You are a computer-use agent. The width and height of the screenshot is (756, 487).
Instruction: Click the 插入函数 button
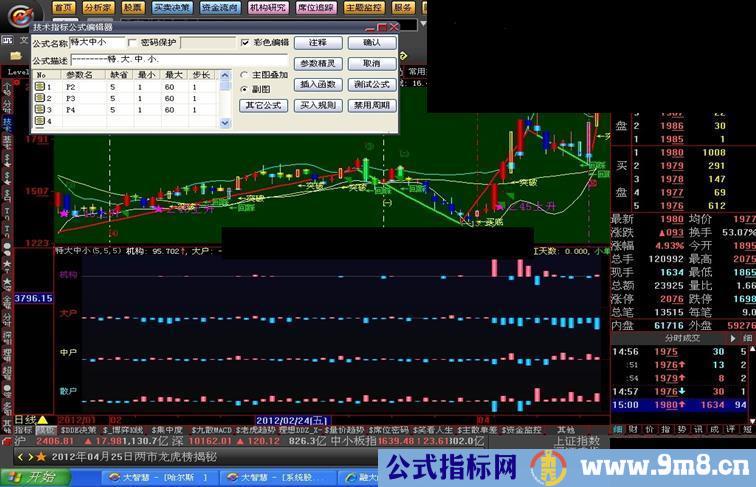(x=317, y=84)
